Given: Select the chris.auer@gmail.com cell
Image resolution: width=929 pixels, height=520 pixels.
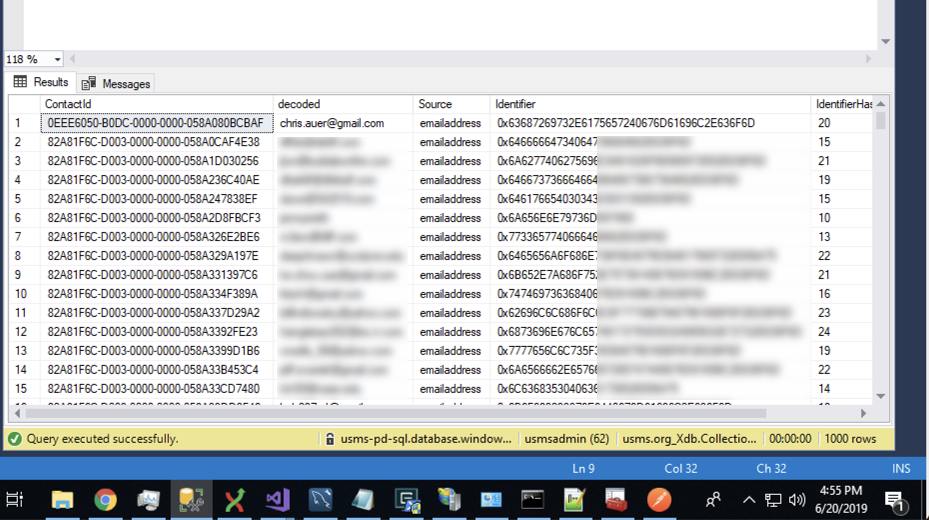Looking at the screenshot, I should (332, 123).
